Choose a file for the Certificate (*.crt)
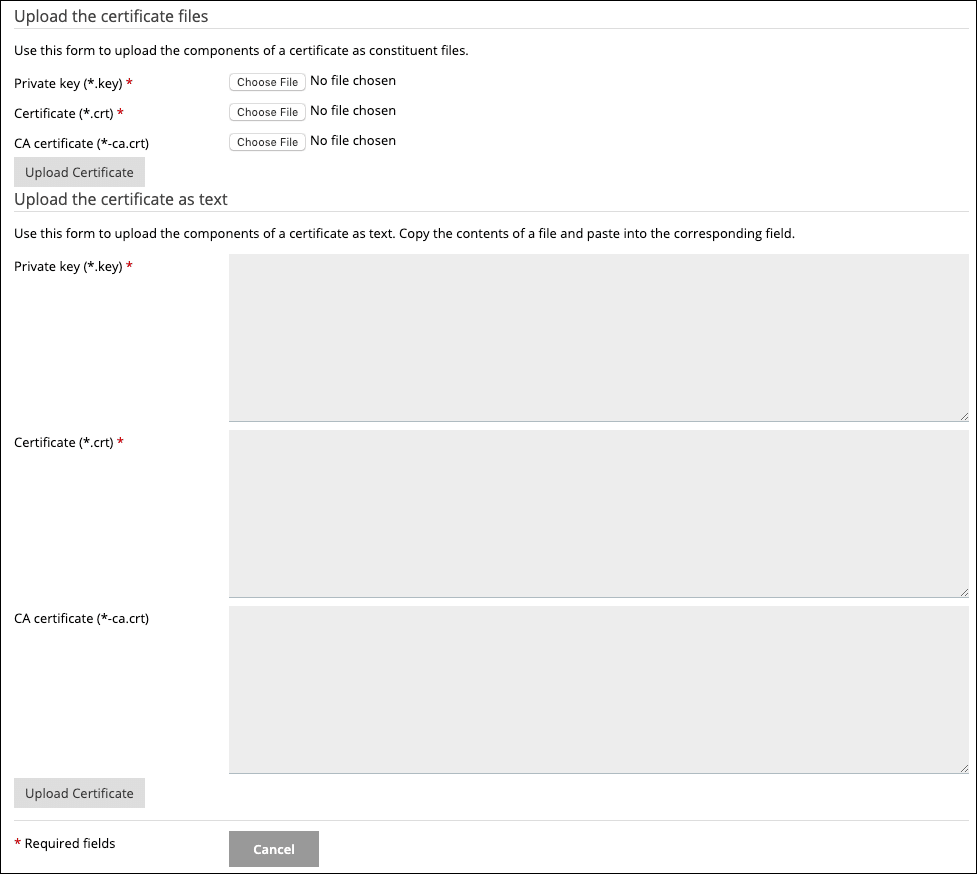977x874 pixels. (x=267, y=112)
